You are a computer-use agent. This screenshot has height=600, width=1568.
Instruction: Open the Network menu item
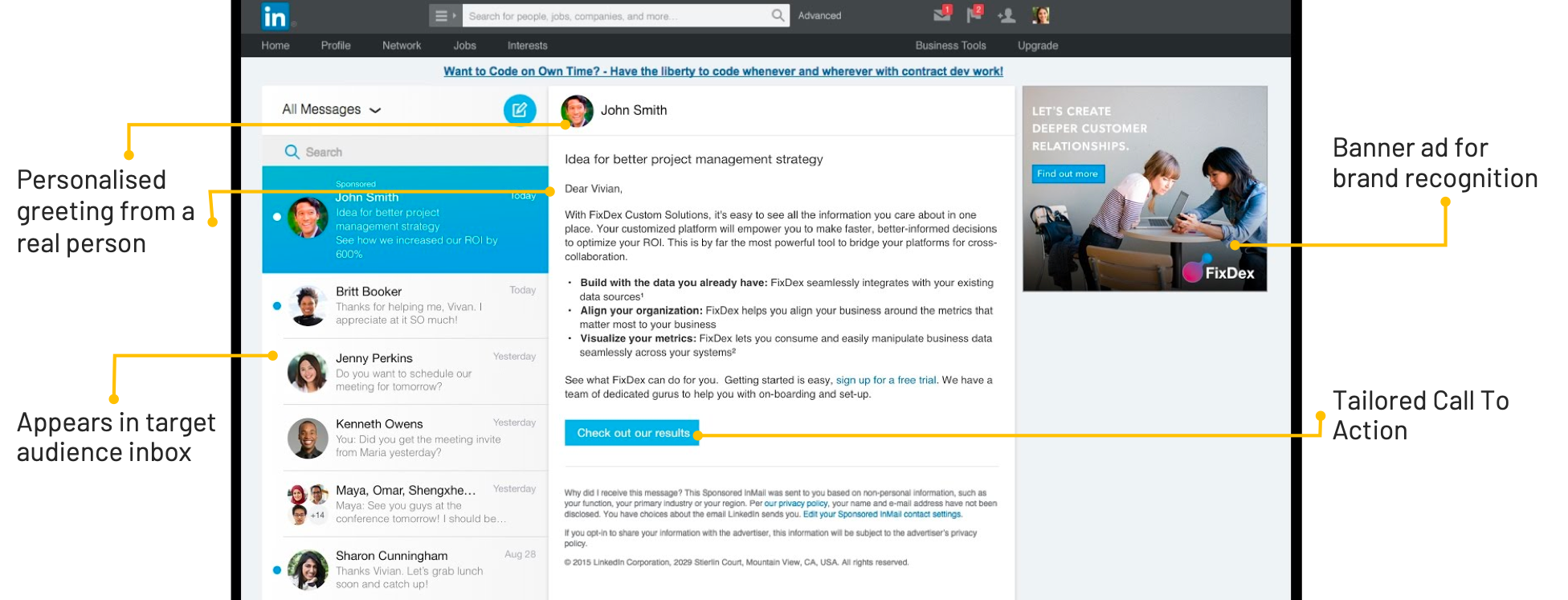[x=402, y=46]
